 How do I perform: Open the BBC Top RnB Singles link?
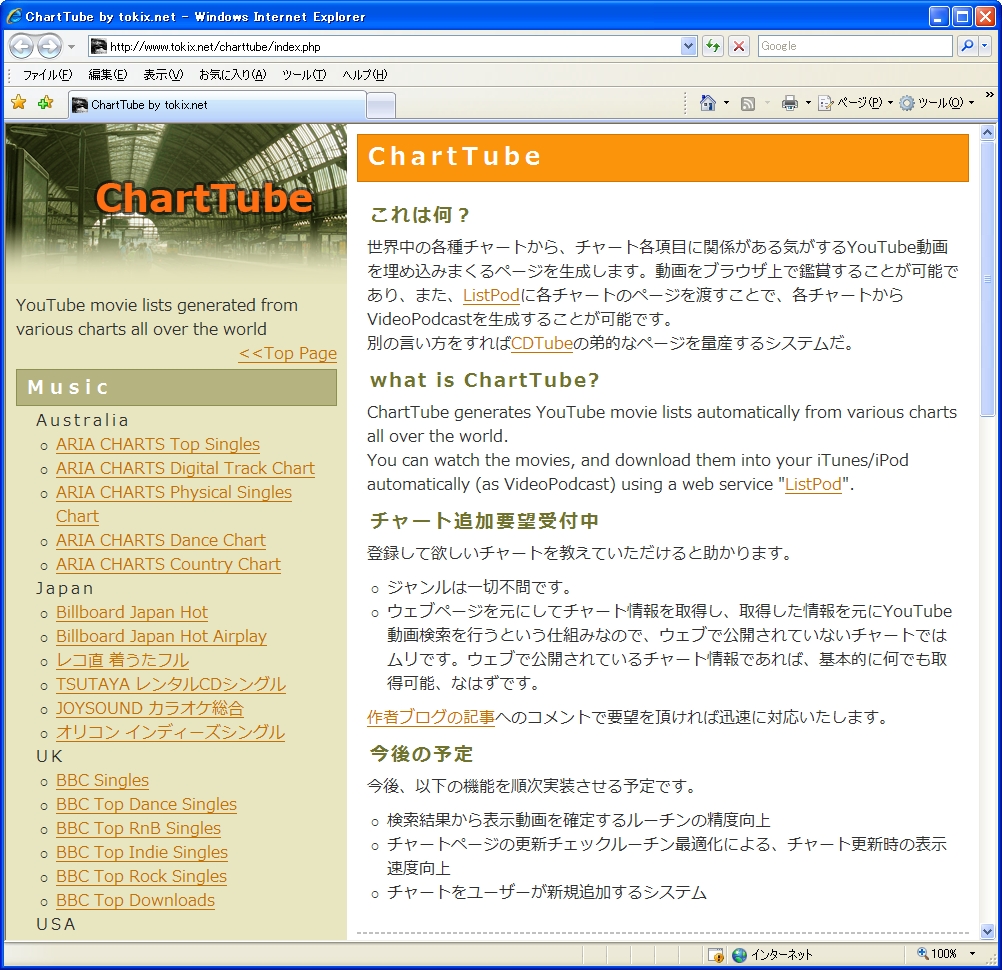coord(139,828)
